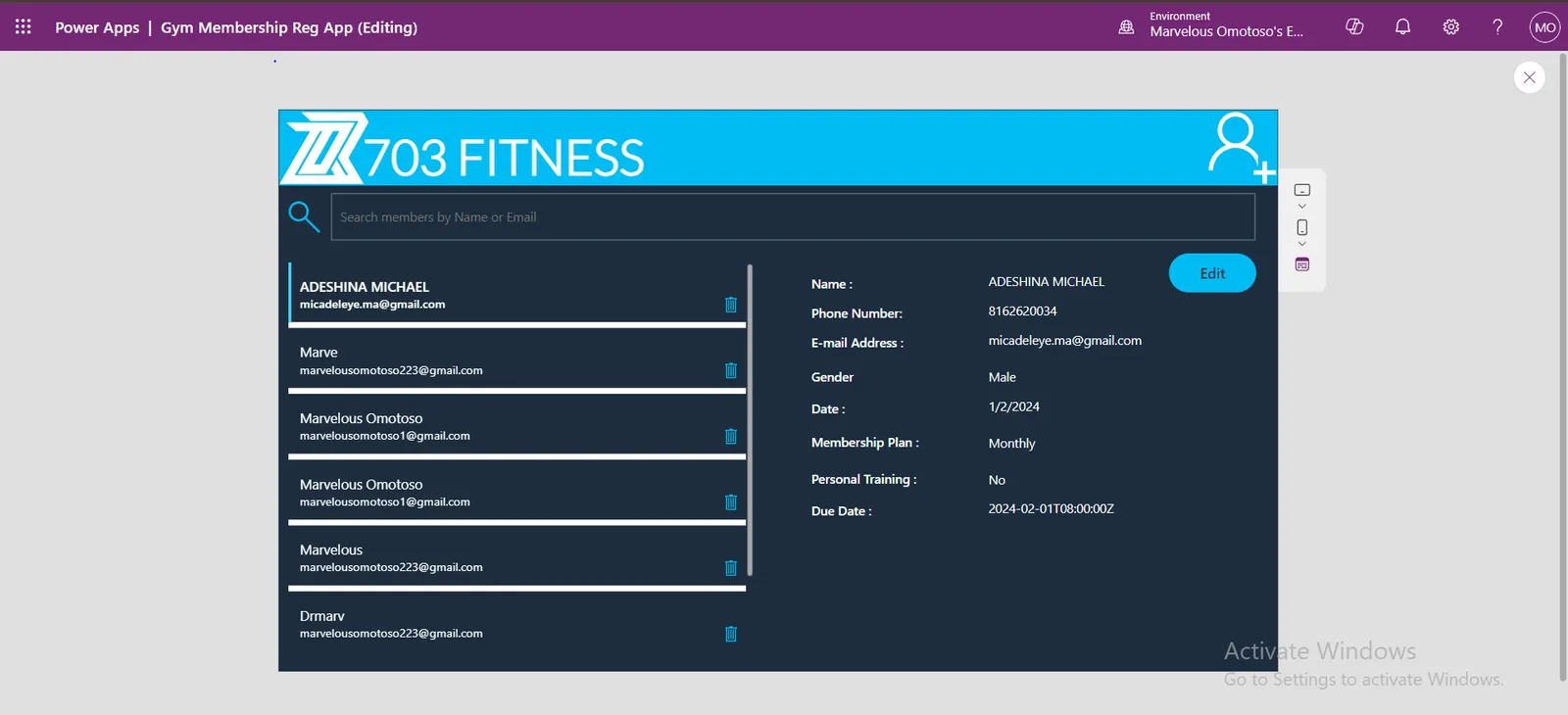
Task: Click the magnifying glass search icon
Action: [304, 216]
